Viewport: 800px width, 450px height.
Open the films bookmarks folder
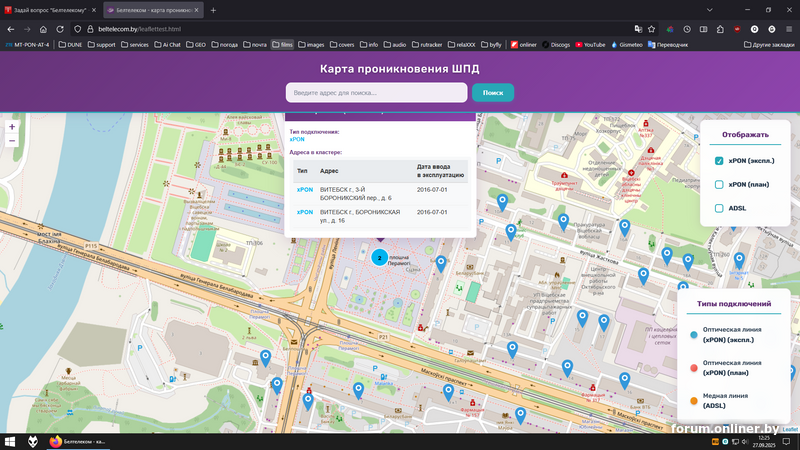[x=282, y=45]
